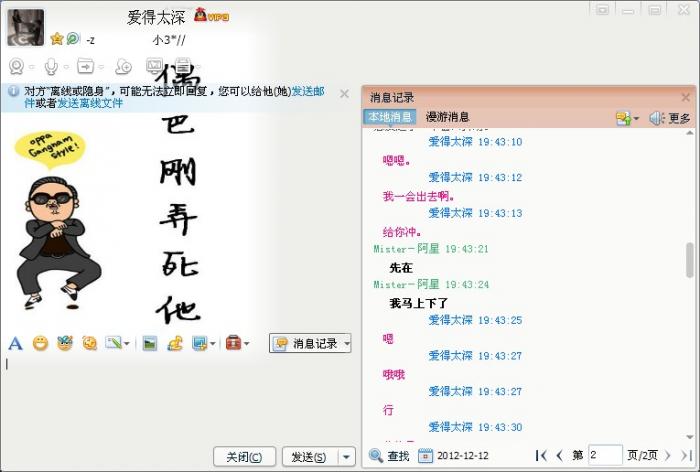
Task: Click the VIP badge beside nickname
Action: click(212, 16)
